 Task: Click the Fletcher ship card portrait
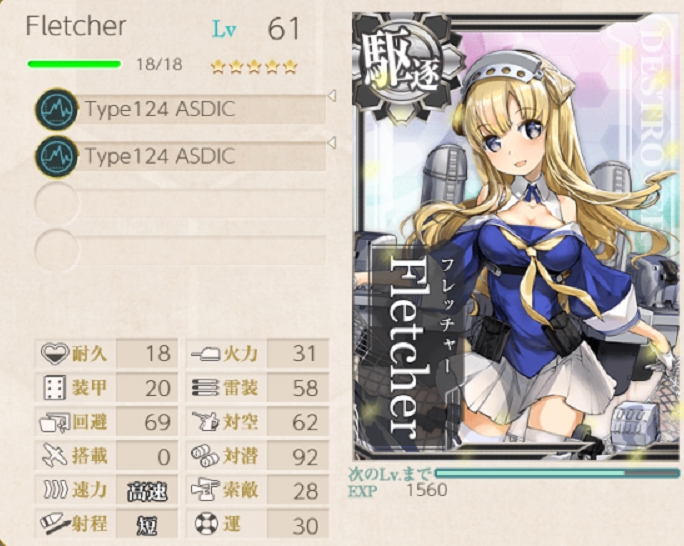click(517, 236)
